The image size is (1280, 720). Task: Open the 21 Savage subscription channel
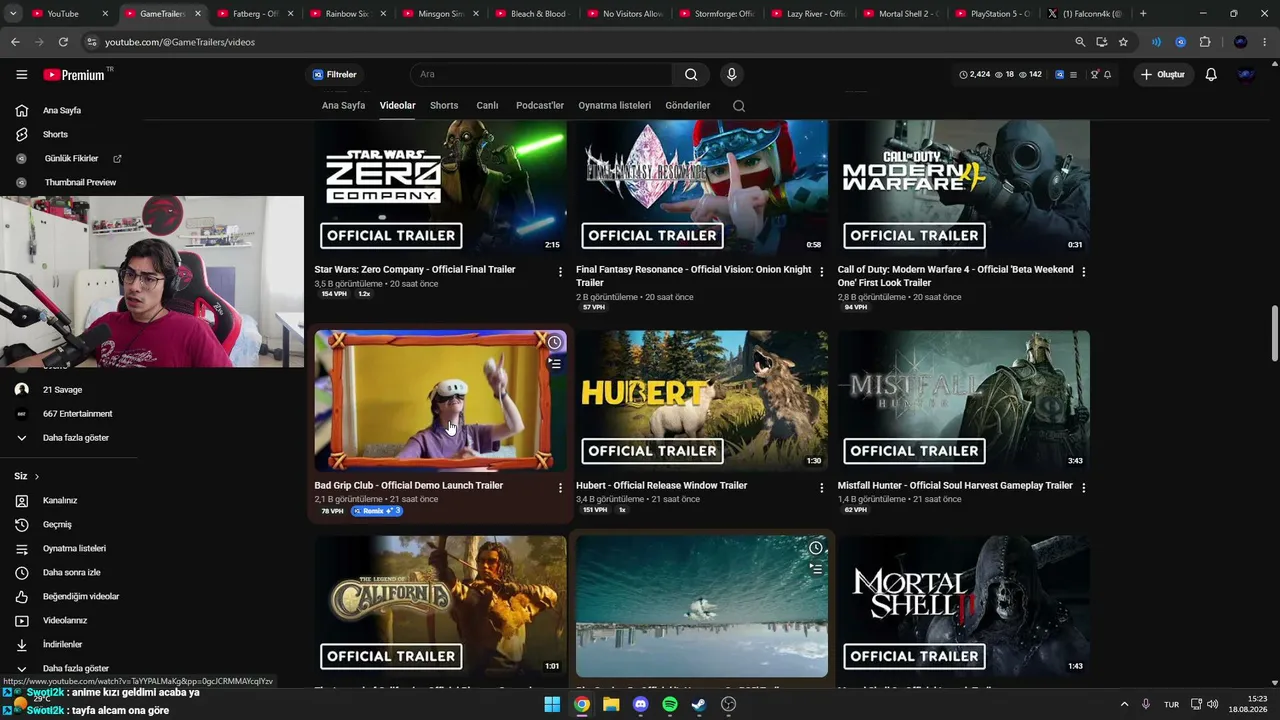pos(62,390)
